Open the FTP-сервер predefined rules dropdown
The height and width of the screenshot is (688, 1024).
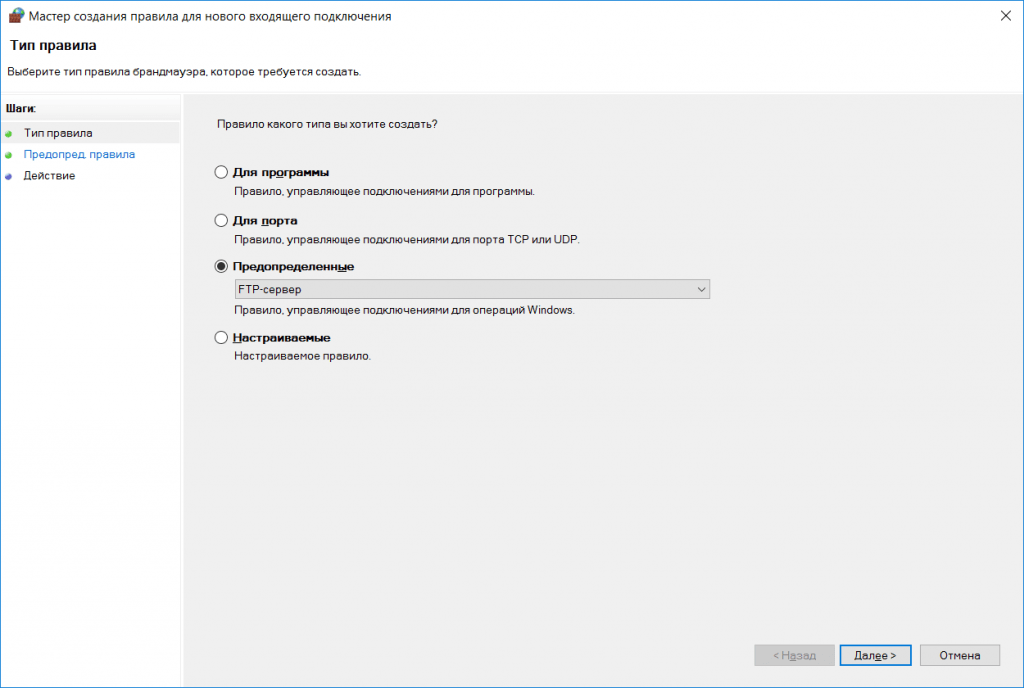click(x=472, y=289)
